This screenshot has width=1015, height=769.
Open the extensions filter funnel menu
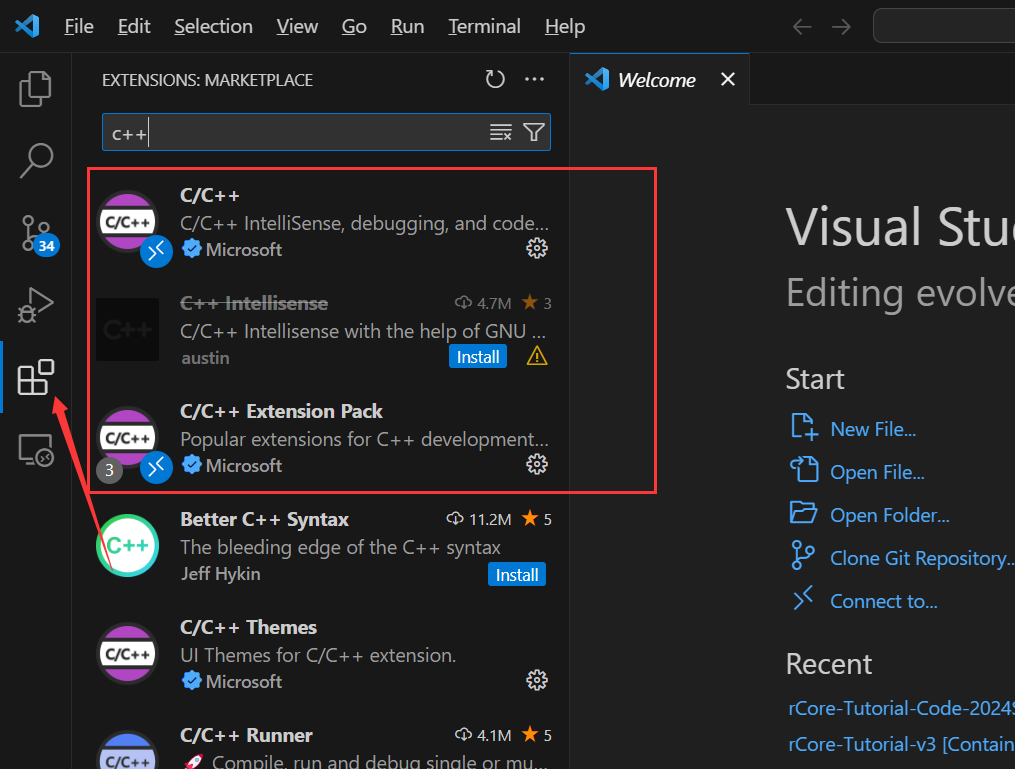click(533, 133)
